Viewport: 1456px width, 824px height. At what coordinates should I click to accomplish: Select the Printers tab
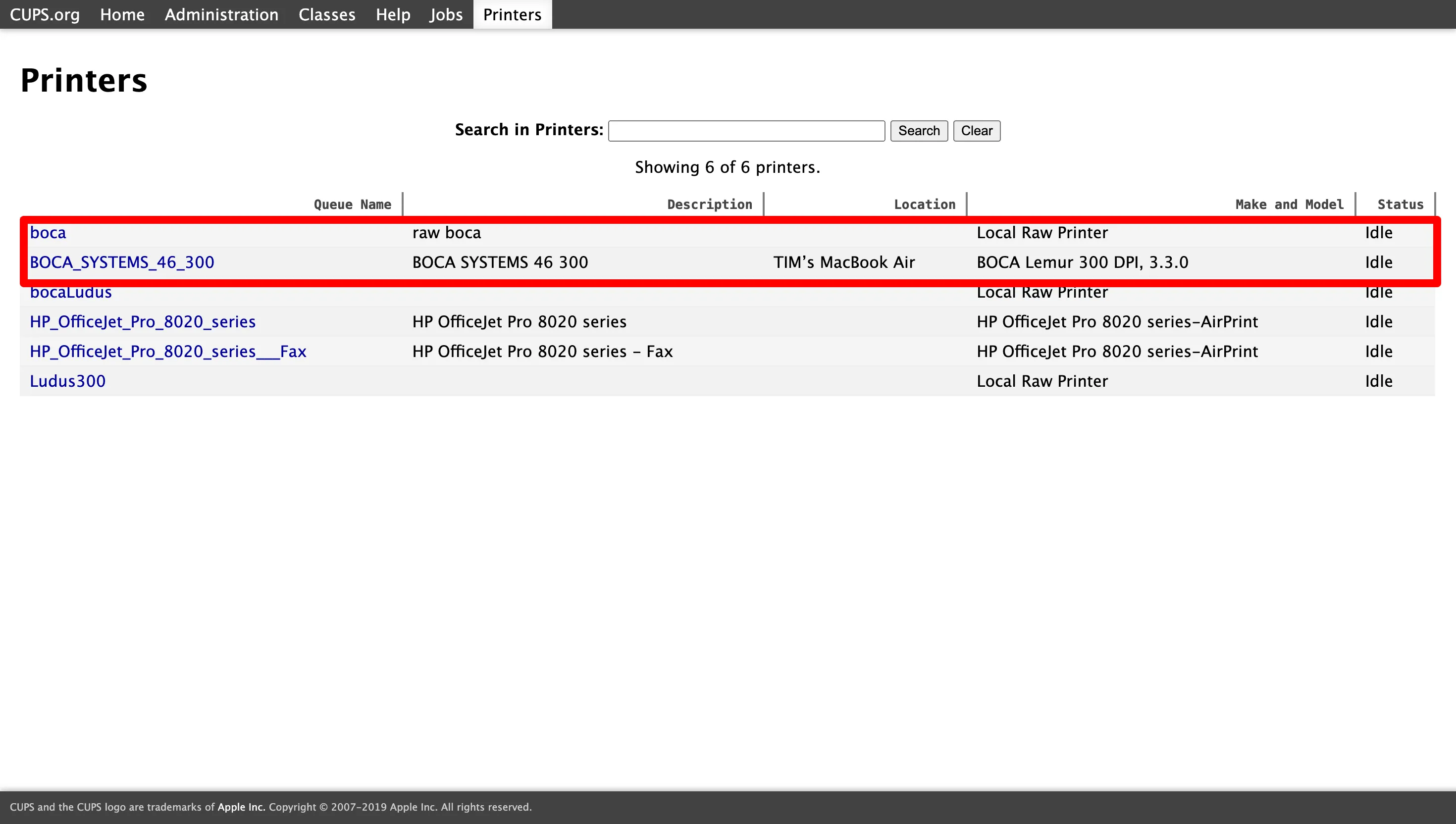512,14
